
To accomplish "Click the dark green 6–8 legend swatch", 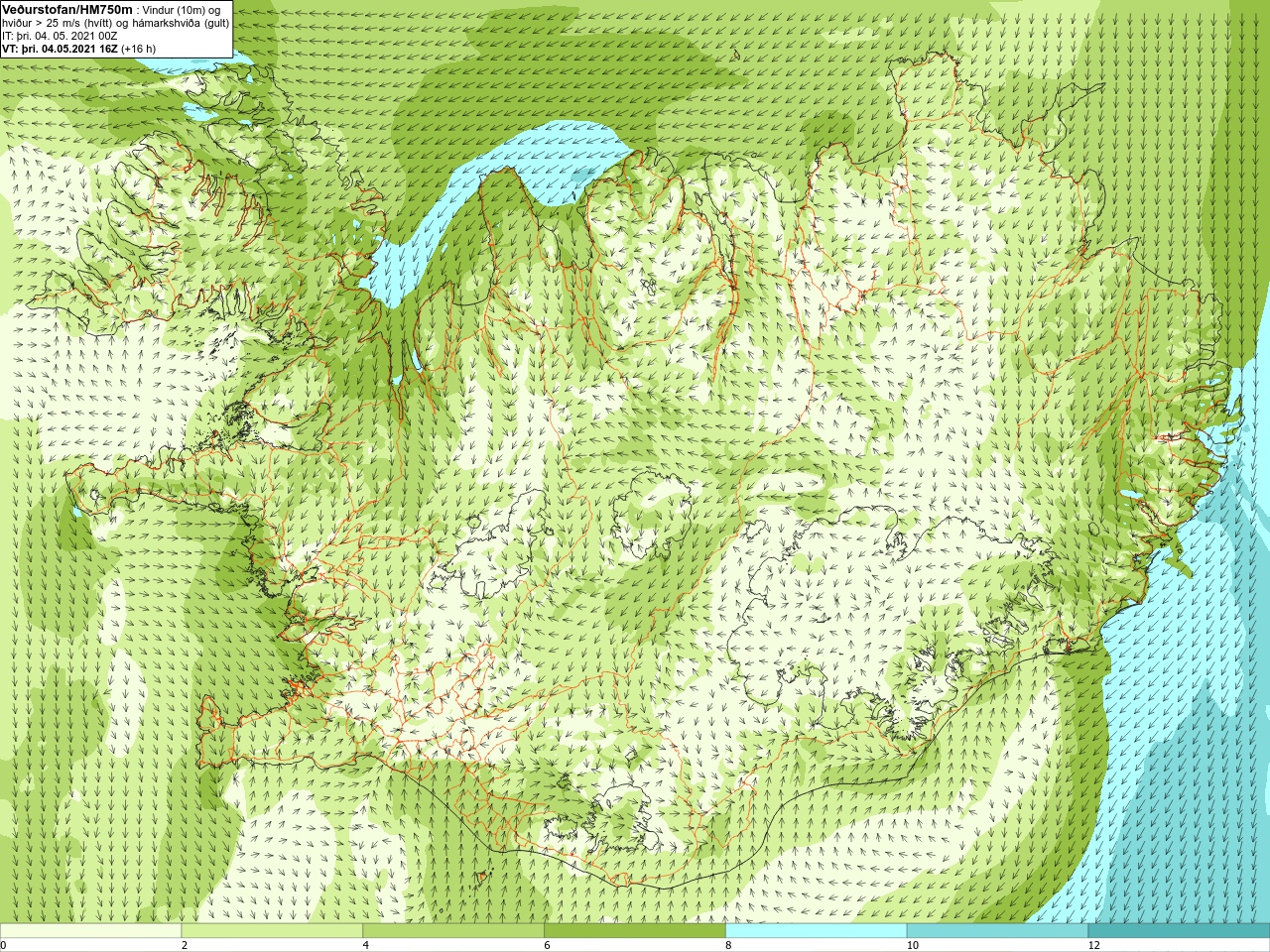I will (635, 931).
